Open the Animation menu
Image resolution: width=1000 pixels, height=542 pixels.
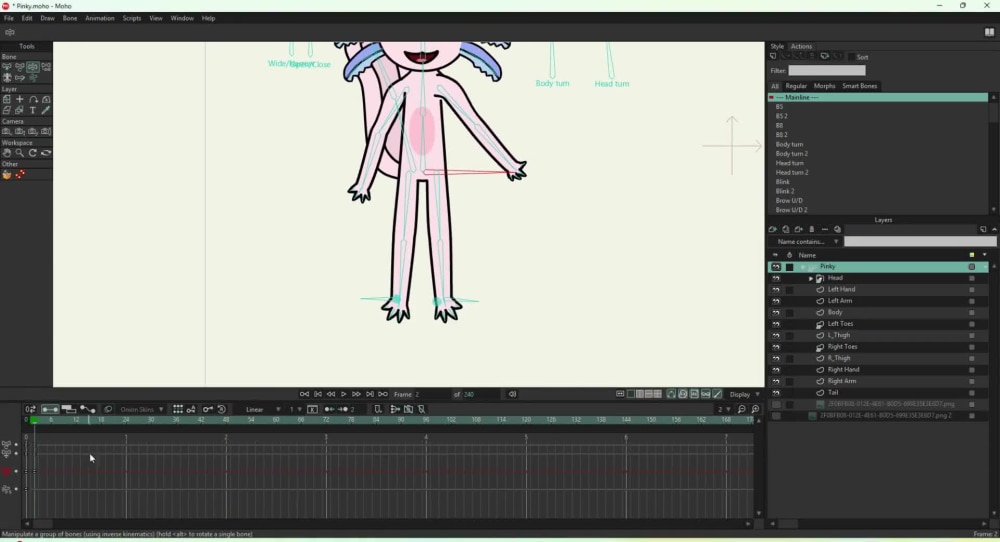point(100,18)
